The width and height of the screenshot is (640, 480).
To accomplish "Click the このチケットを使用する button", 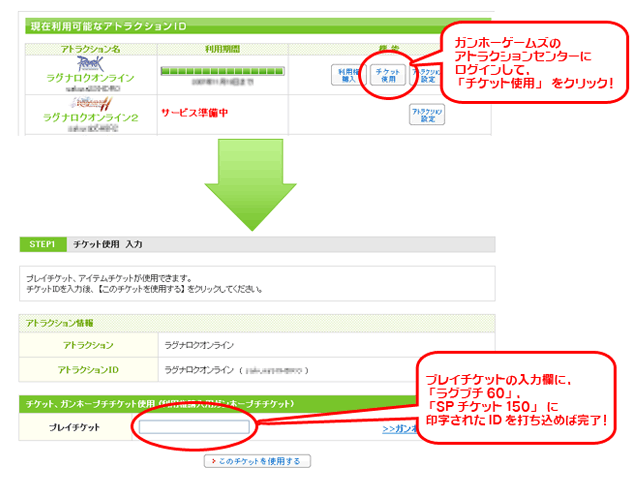I will [257, 461].
